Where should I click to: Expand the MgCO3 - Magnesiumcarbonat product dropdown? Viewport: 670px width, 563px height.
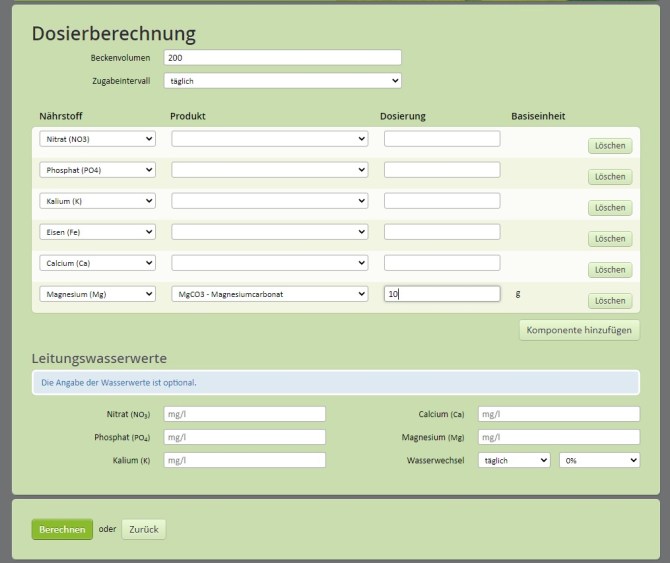pyautogui.click(x=270, y=294)
